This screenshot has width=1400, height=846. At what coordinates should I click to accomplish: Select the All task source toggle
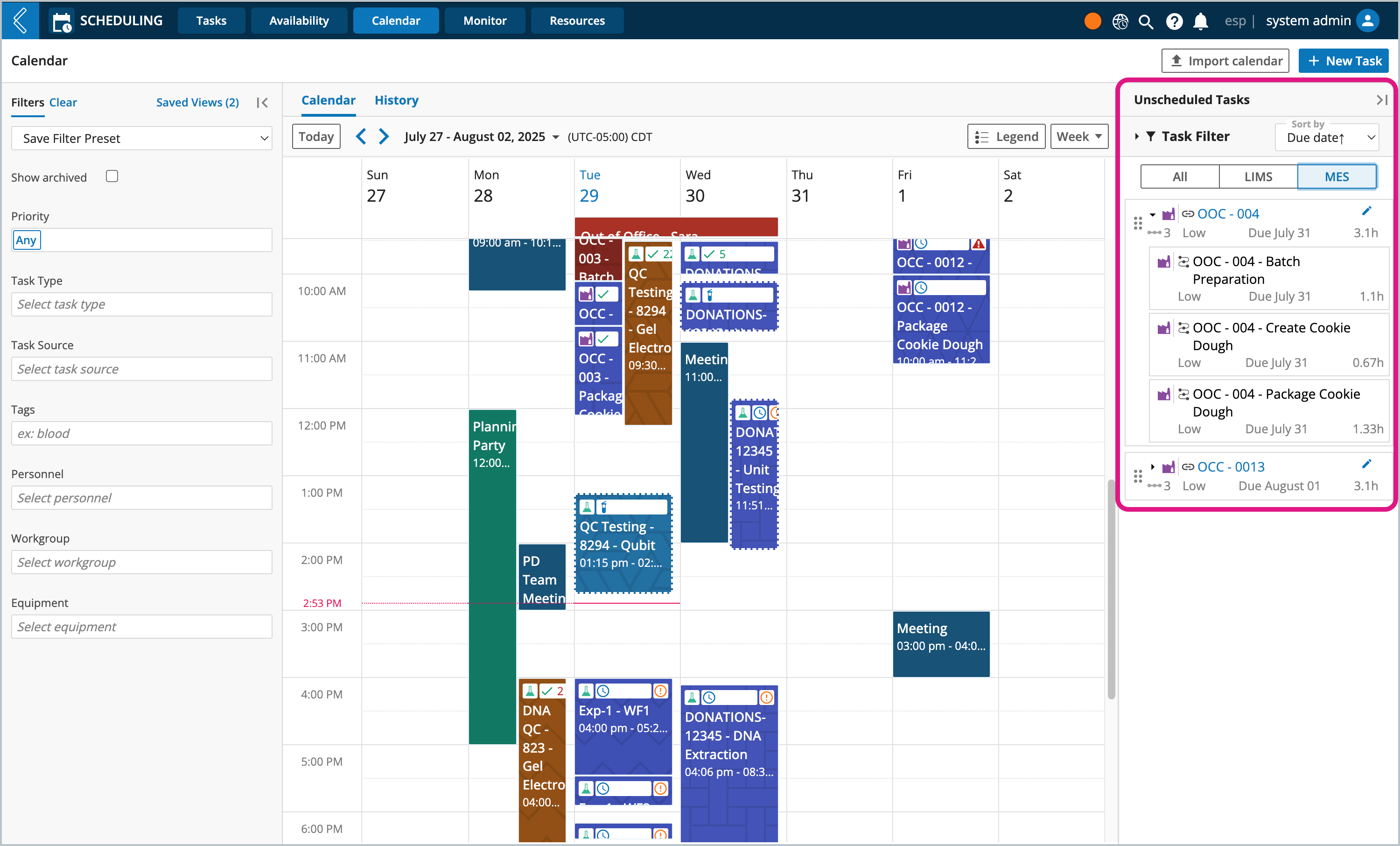[x=1180, y=177]
